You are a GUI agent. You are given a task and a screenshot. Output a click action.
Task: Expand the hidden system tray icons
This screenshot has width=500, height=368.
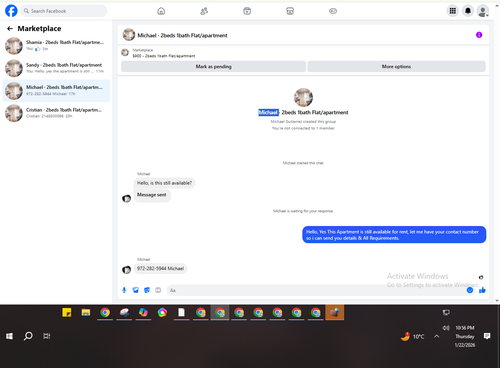[x=437, y=336]
